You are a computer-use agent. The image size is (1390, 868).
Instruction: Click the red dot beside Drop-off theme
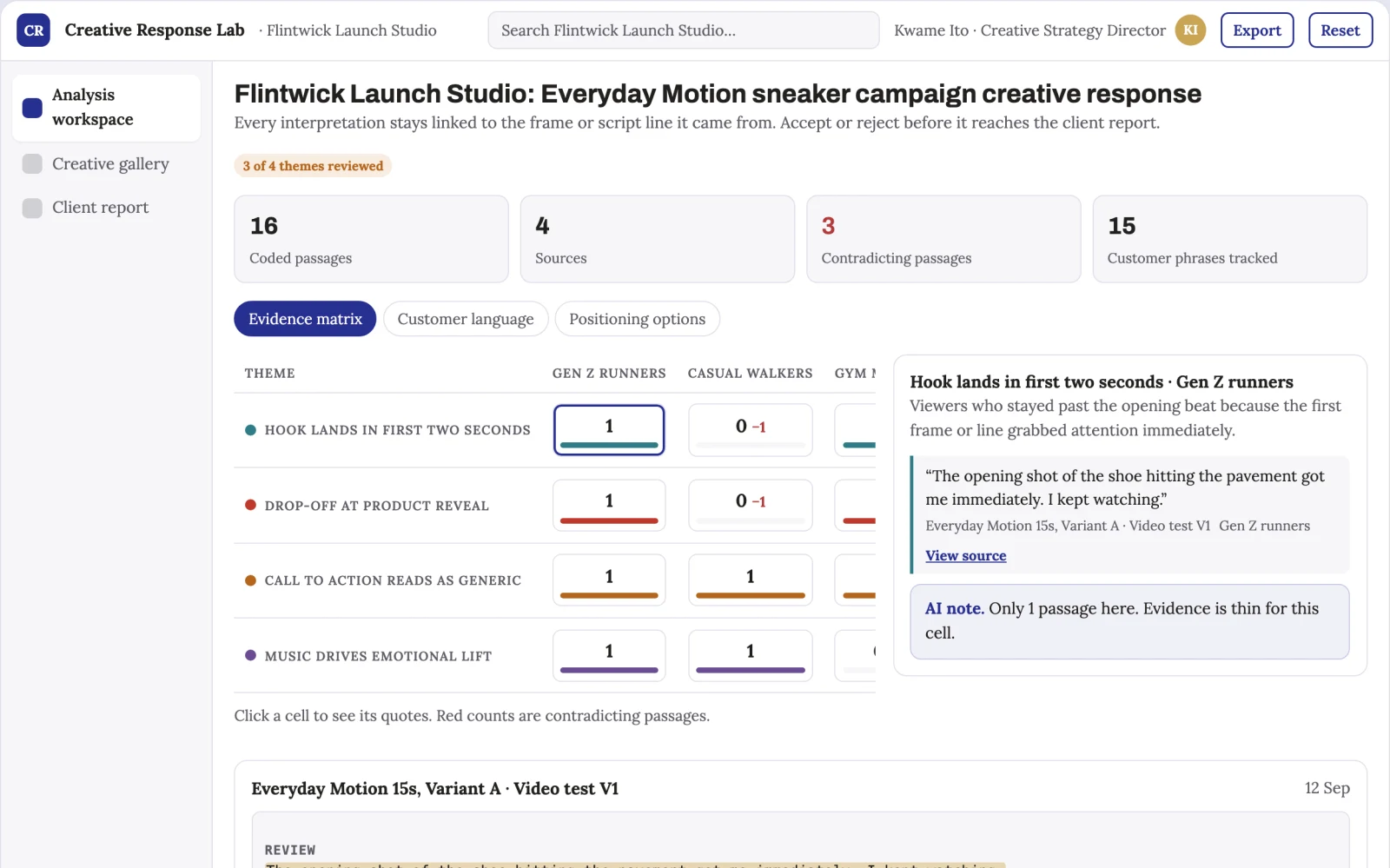250,505
